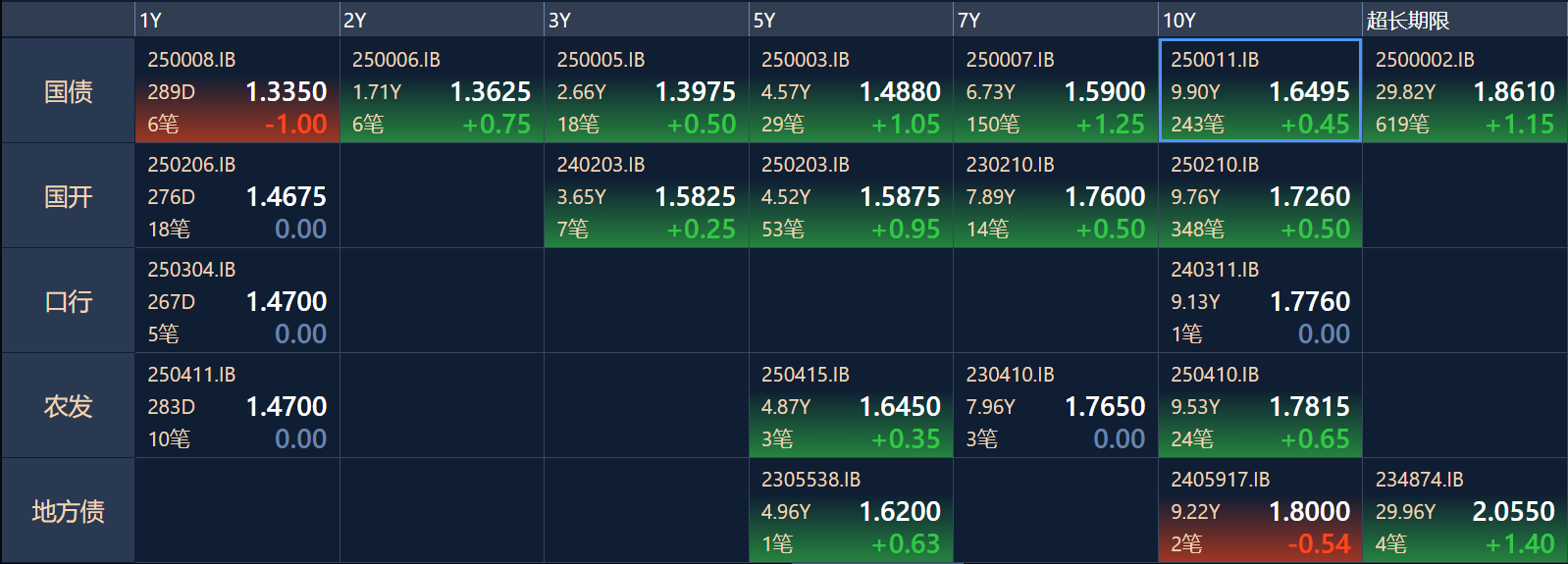The width and height of the screenshot is (1568, 564).
Task: Click the 10Y column header
Action: (1260, 20)
